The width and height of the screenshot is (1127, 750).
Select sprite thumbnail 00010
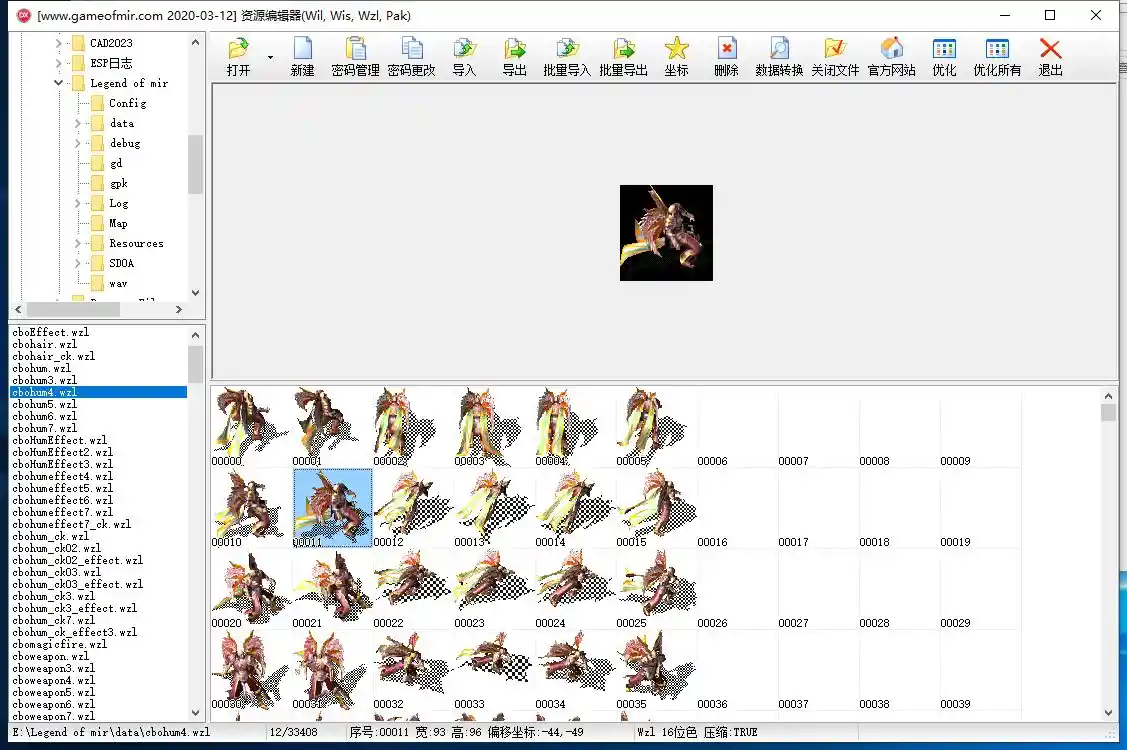click(x=251, y=508)
